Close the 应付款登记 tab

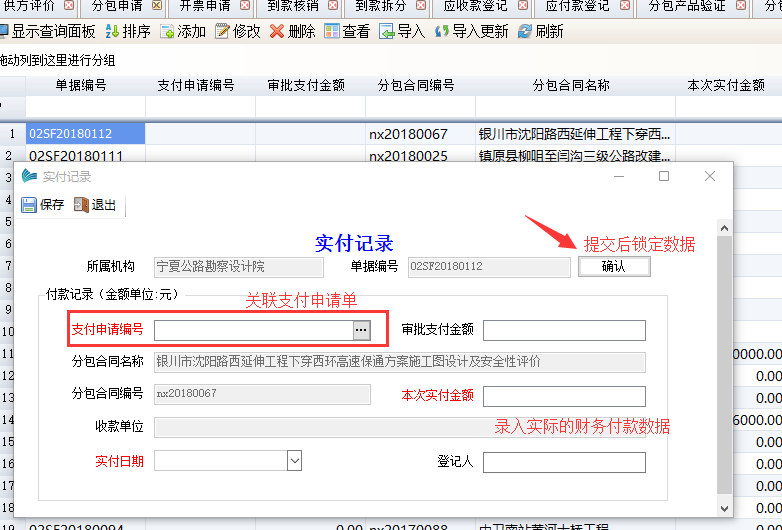[624, 5]
